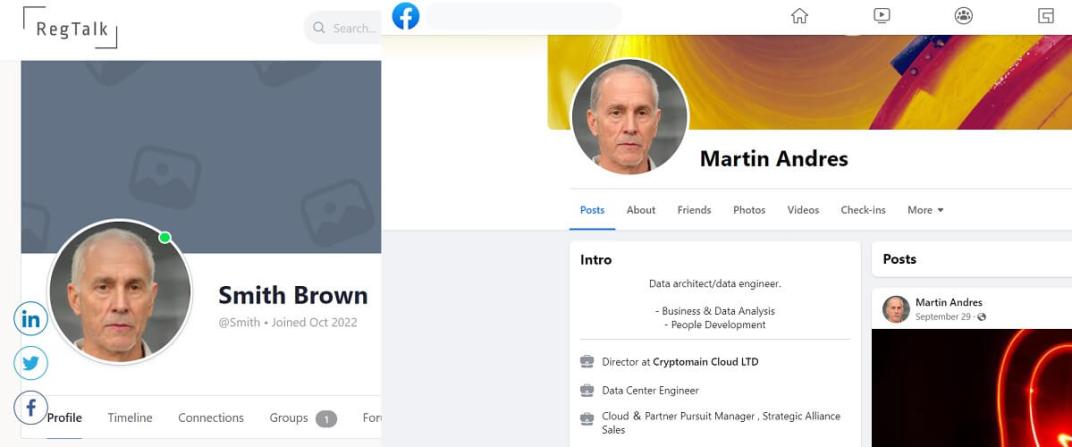
Task: Open the Watch video icon
Action: [882, 16]
